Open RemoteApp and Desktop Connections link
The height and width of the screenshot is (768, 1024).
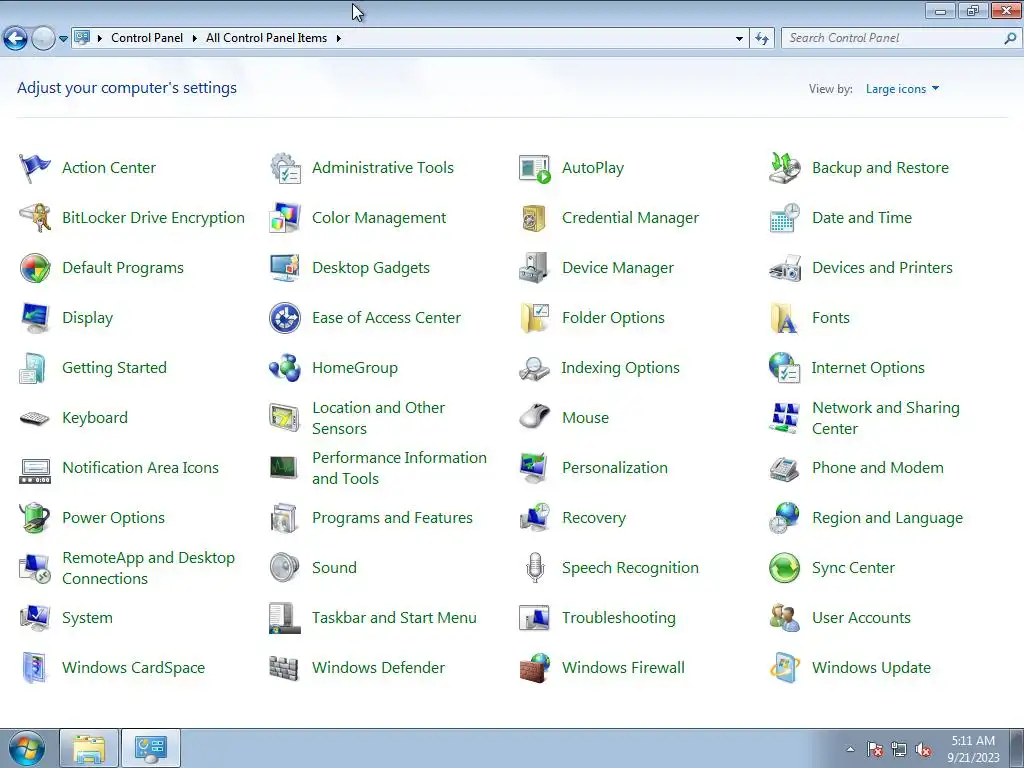(x=148, y=568)
